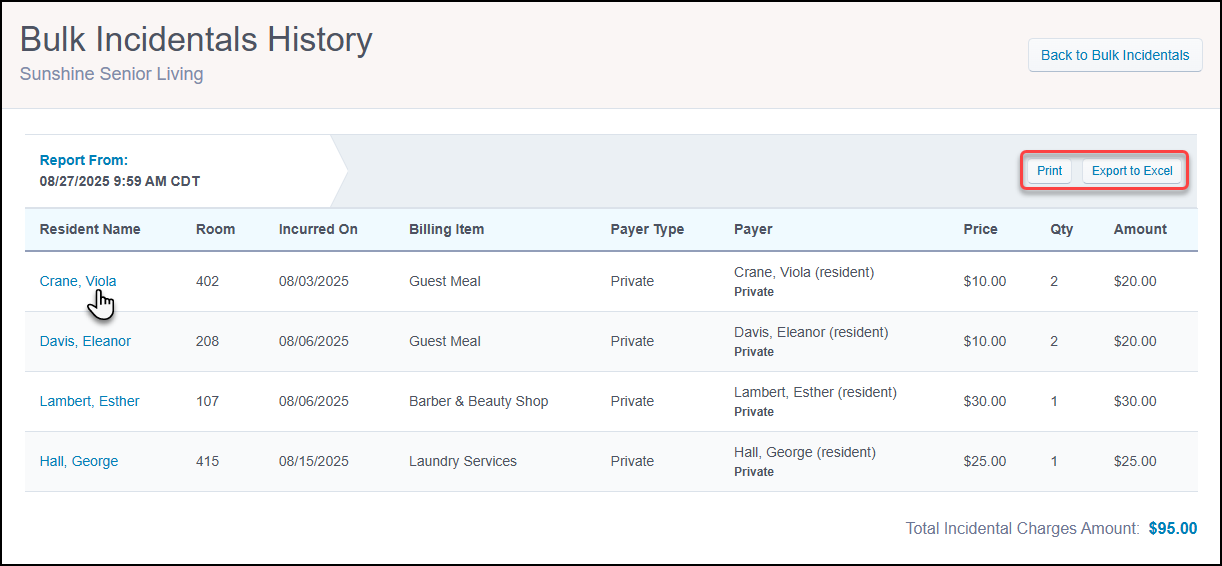Click the Bulk Incidentals History page title
1222x566 pixels.
coord(196,40)
